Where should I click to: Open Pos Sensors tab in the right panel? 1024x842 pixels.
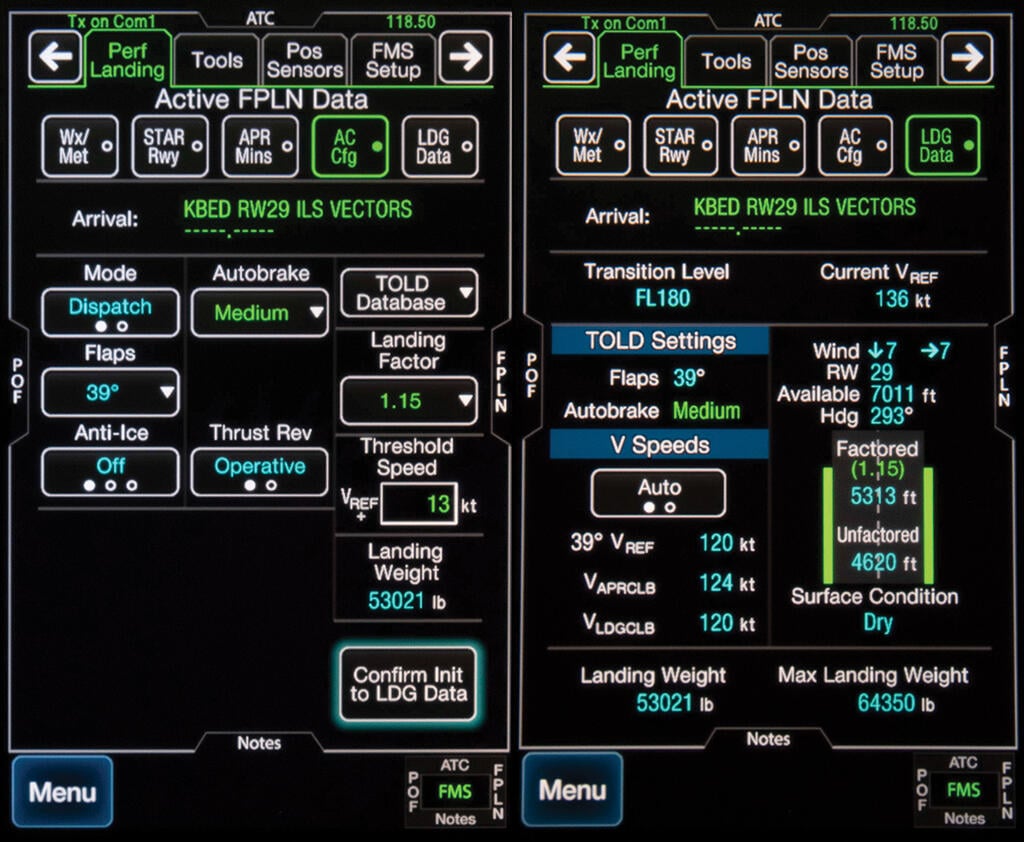(x=810, y=60)
